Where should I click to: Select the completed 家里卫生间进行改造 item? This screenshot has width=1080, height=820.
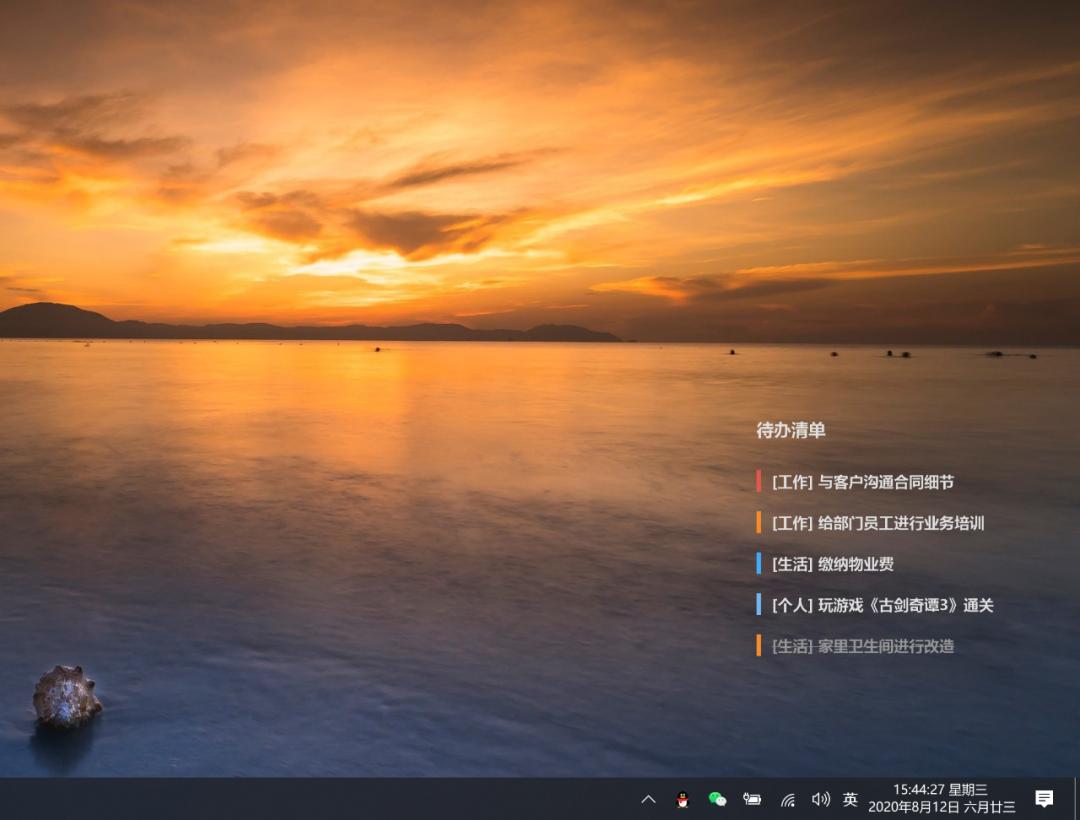[862, 647]
